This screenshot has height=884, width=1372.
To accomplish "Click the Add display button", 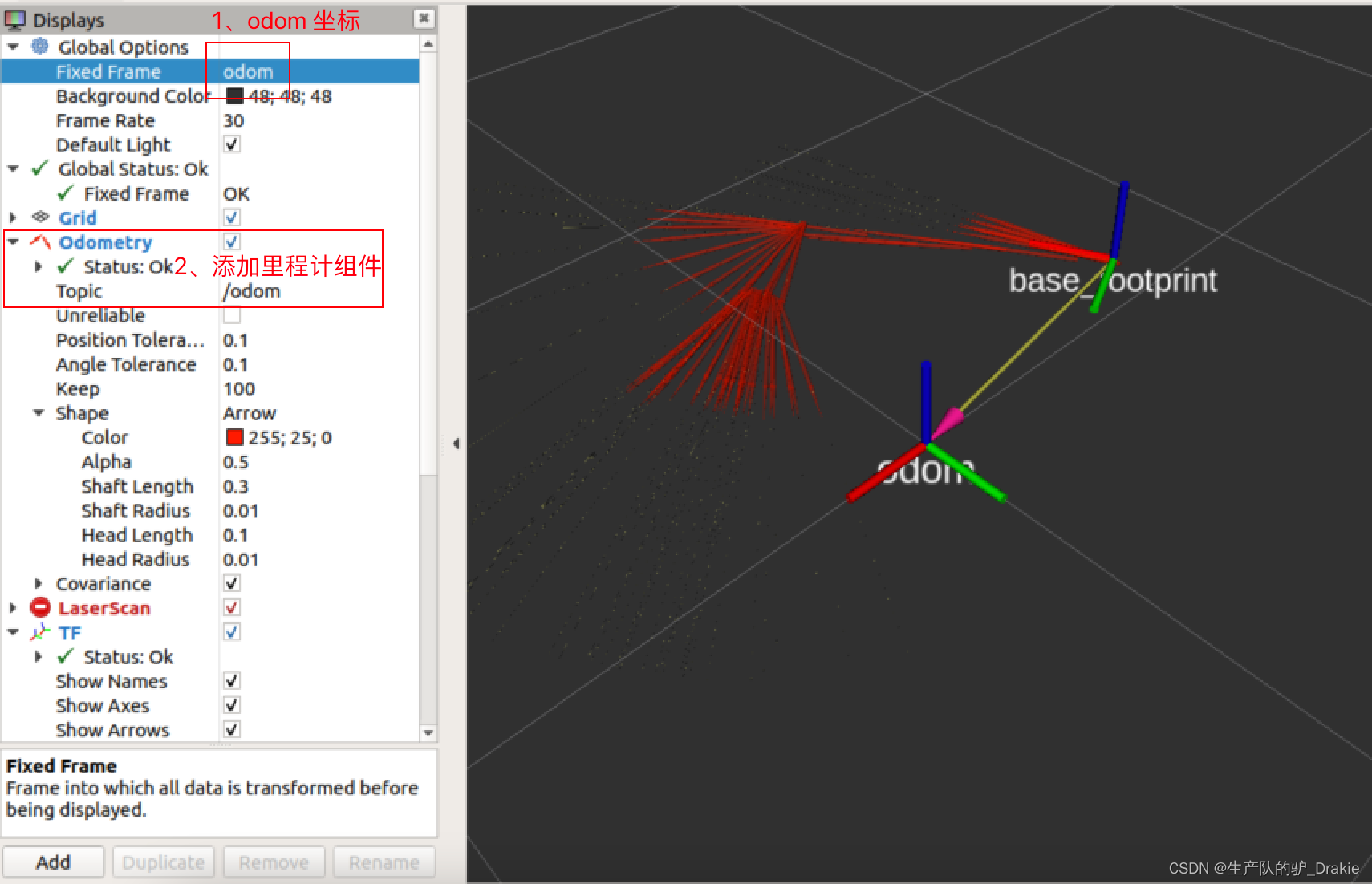I will click(53, 862).
